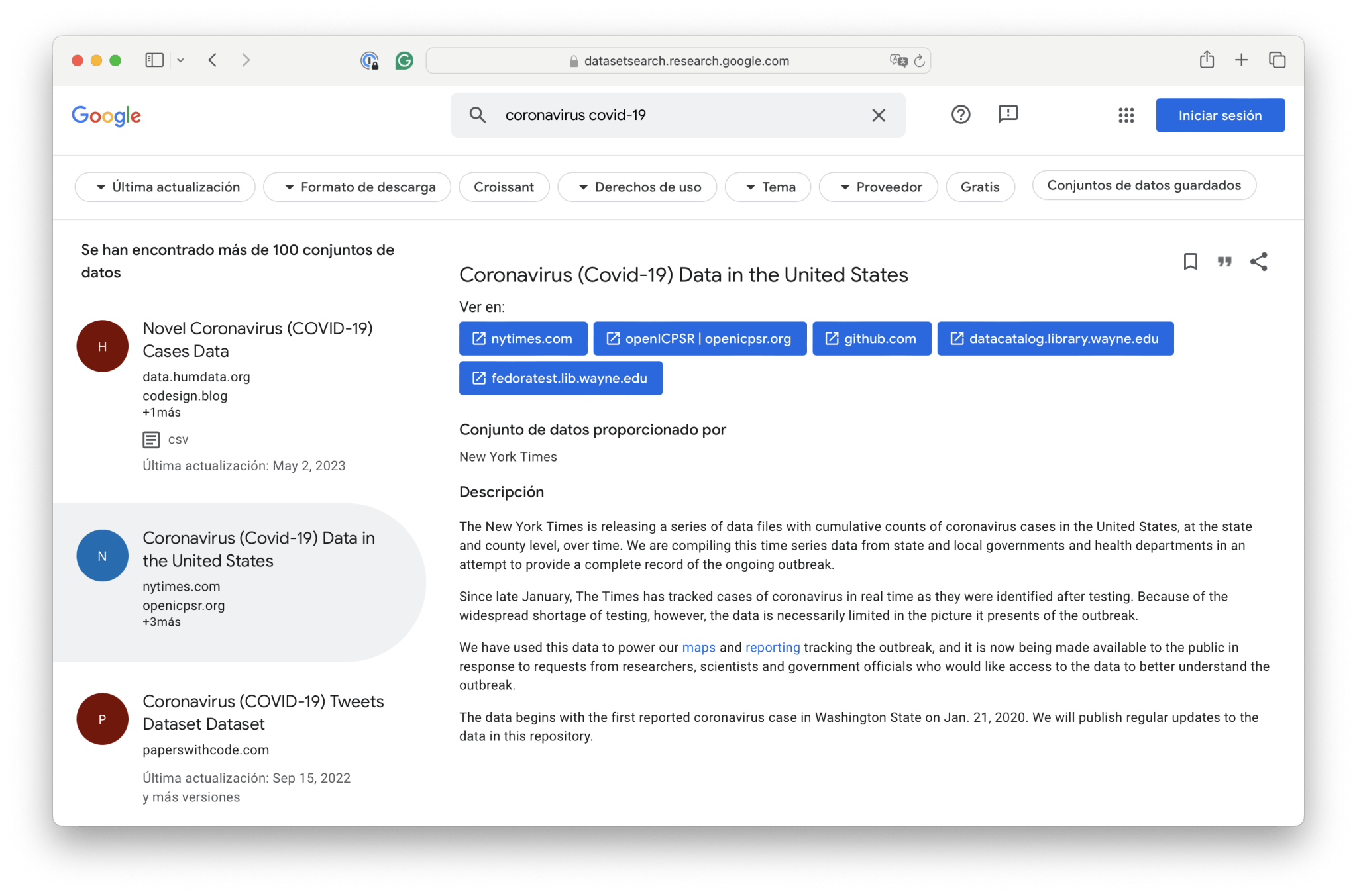This screenshot has width=1357, height=896.
Task: Clear the search query with X
Action: 879,115
